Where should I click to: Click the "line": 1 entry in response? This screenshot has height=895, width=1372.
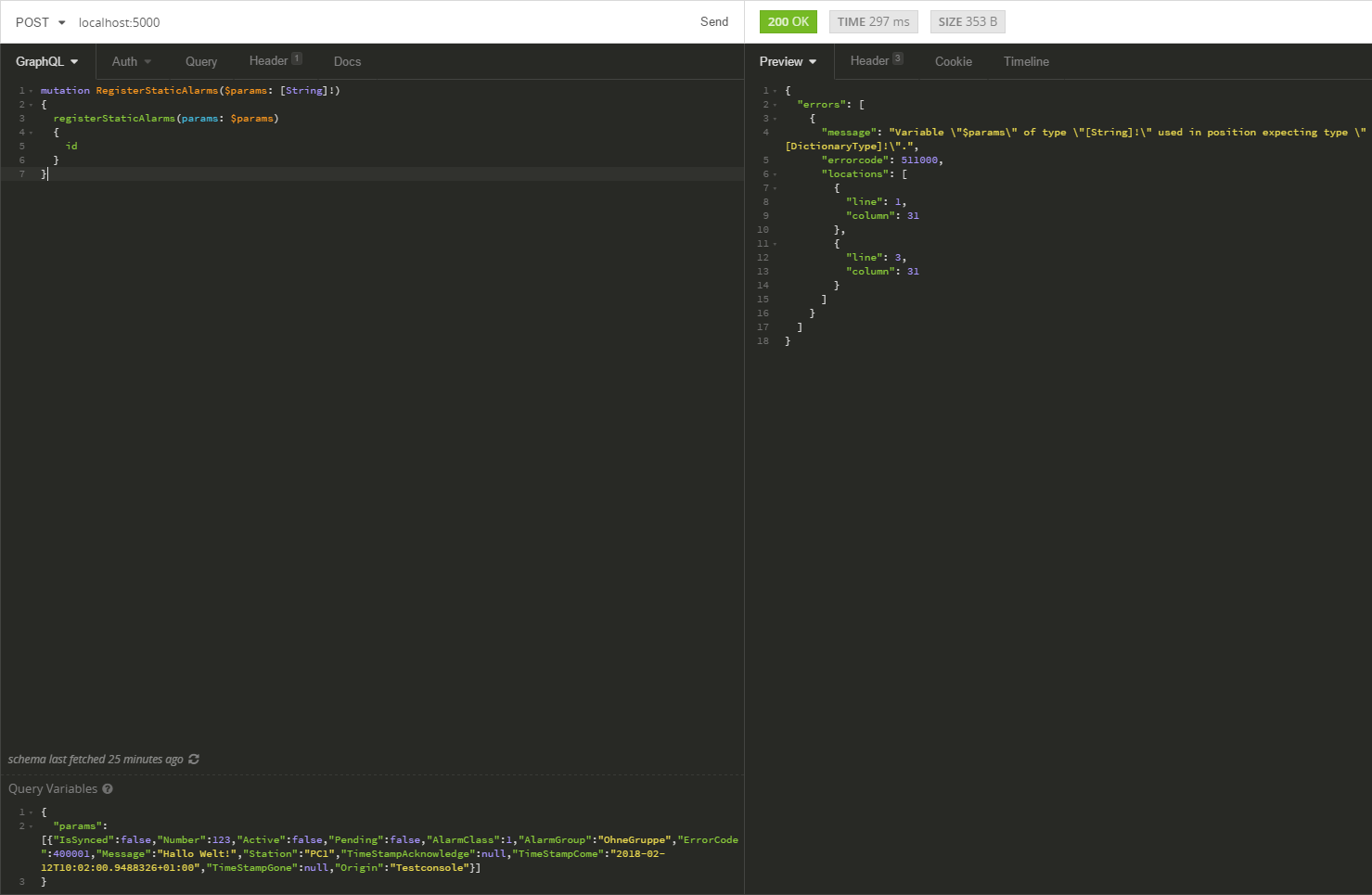tap(876, 202)
